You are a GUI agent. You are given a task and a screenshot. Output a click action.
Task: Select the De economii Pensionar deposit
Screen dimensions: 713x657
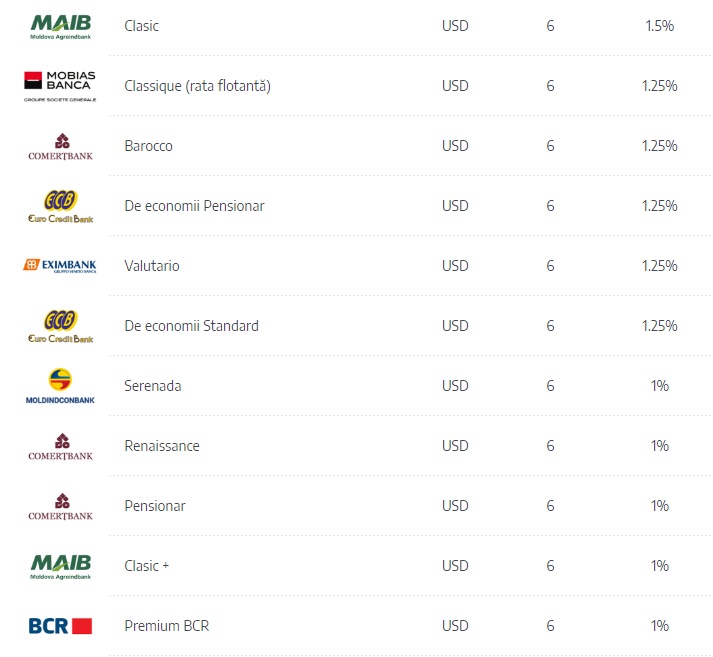tap(194, 206)
